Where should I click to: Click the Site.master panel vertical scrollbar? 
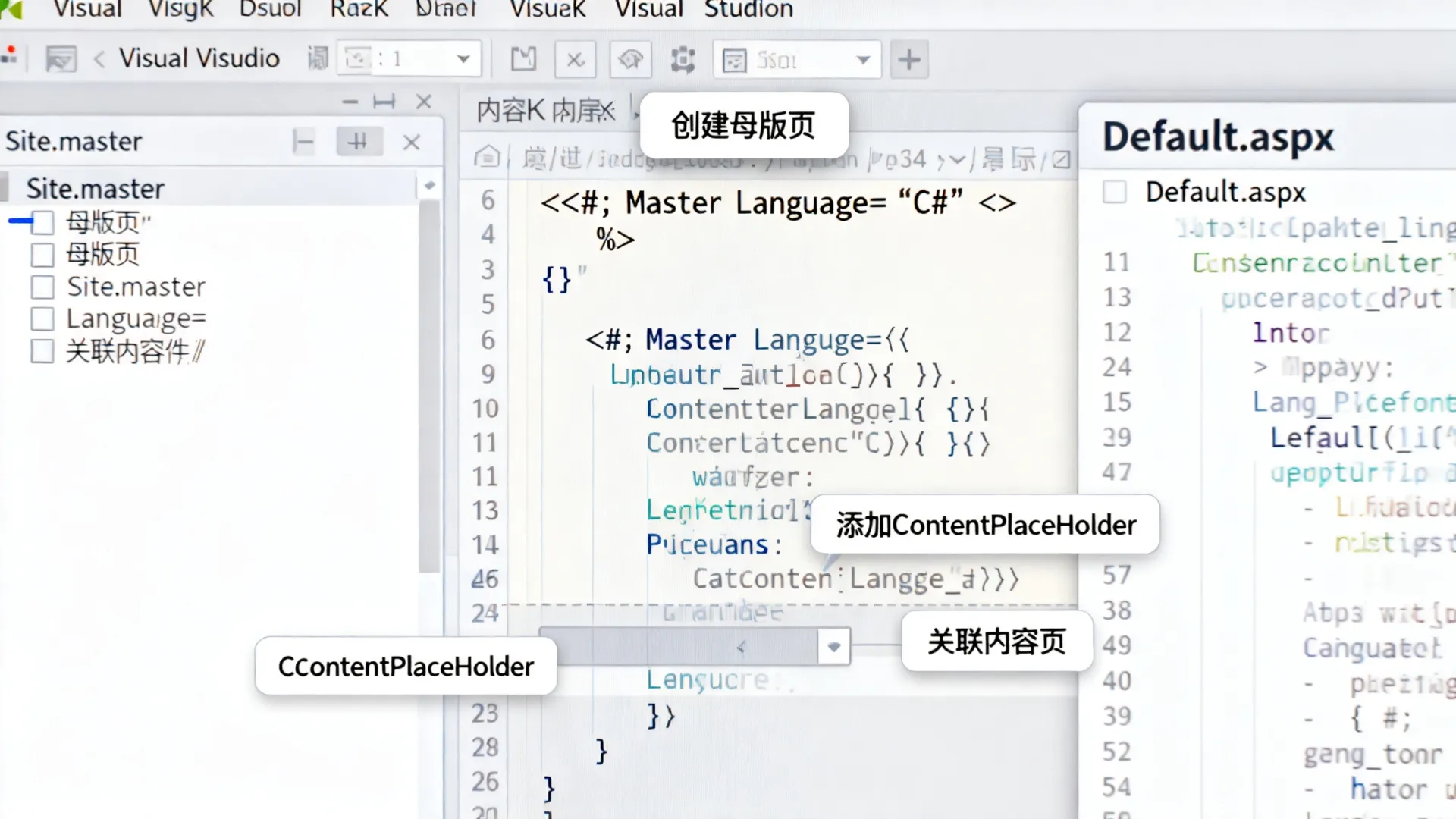pos(429,385)
